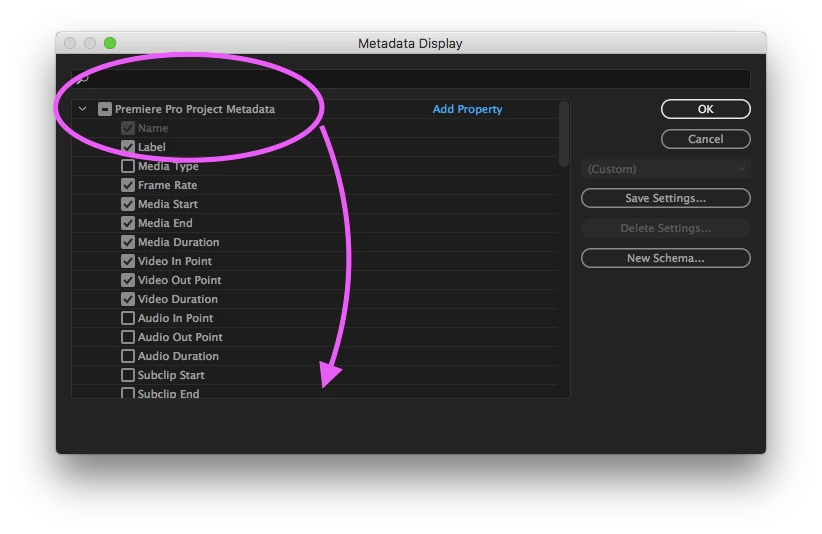The width and height of the screenshot is (822, 534).
Task: Enable the Audio Duration checkbox
Action: (128, 356)
